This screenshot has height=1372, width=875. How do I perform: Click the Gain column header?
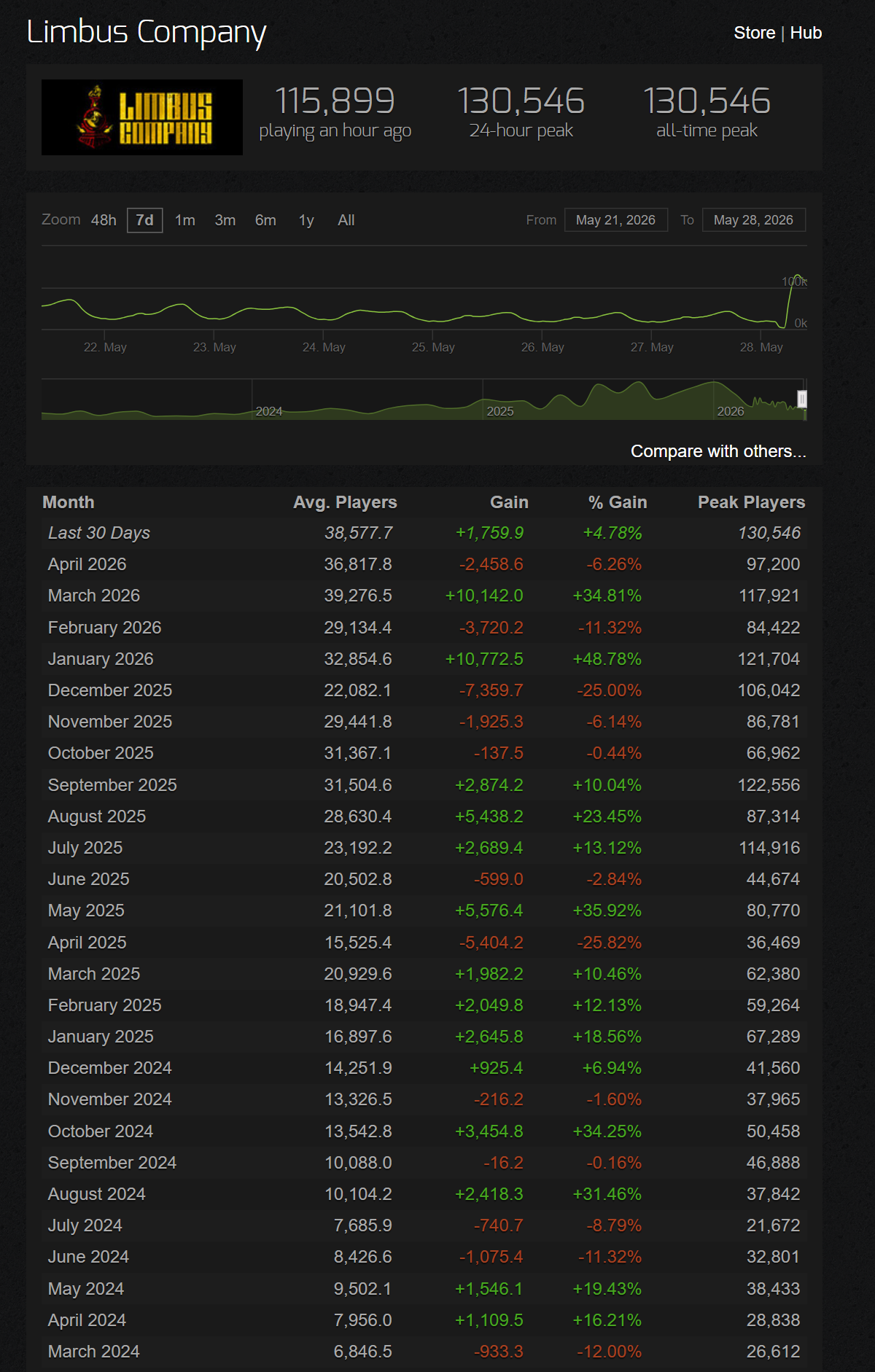(x=509, y=502)
